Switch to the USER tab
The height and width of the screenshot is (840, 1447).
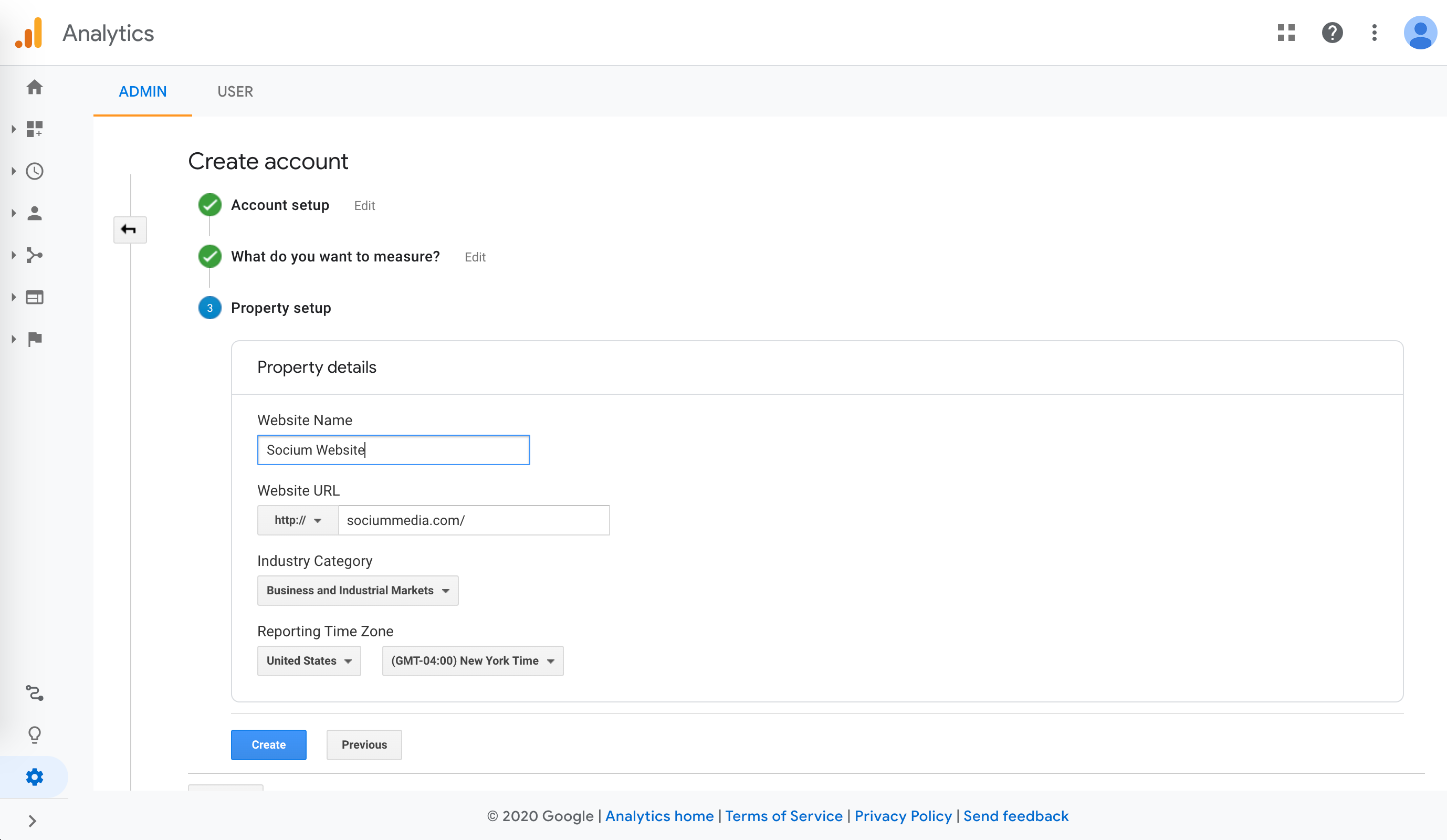click(x=235, y=91)
